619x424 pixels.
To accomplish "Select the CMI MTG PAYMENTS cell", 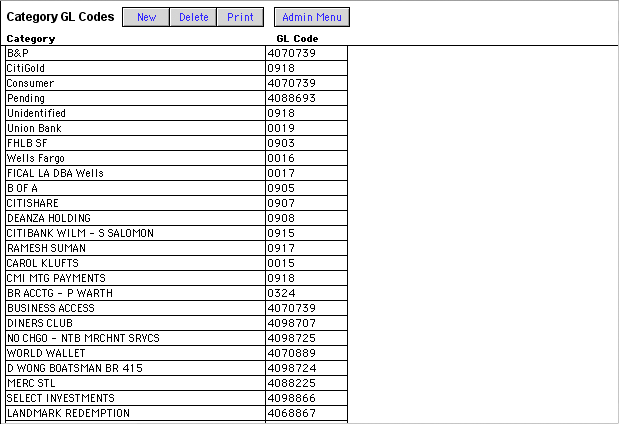I will tap(135, 278).
